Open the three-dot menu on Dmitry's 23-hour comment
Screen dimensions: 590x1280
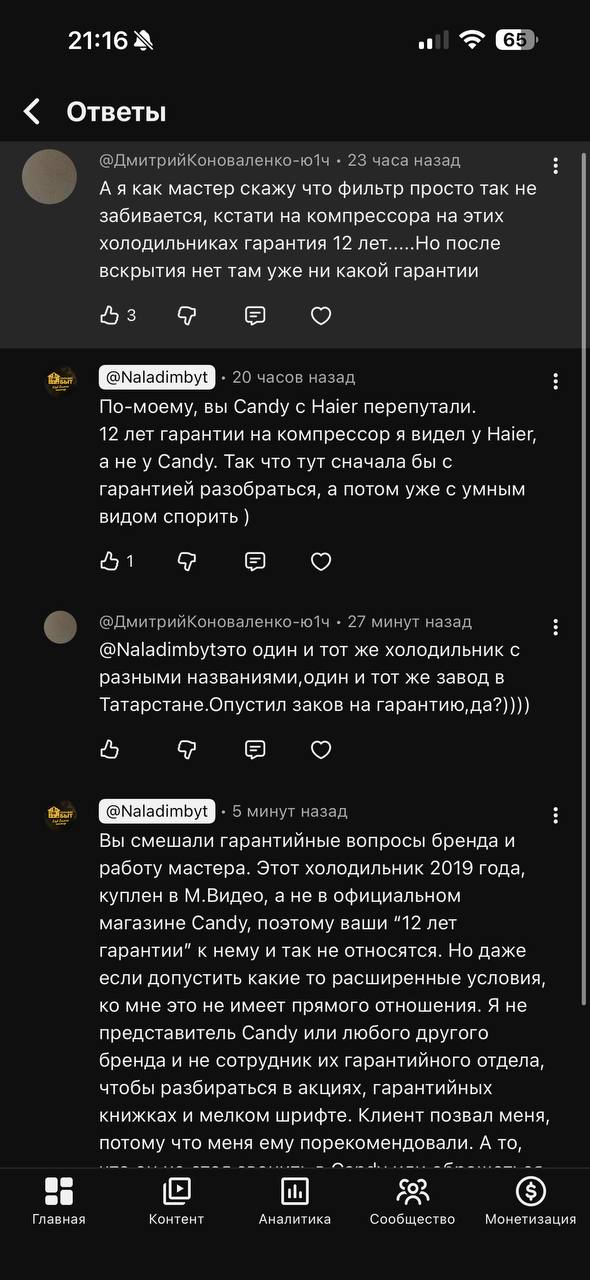556,167
